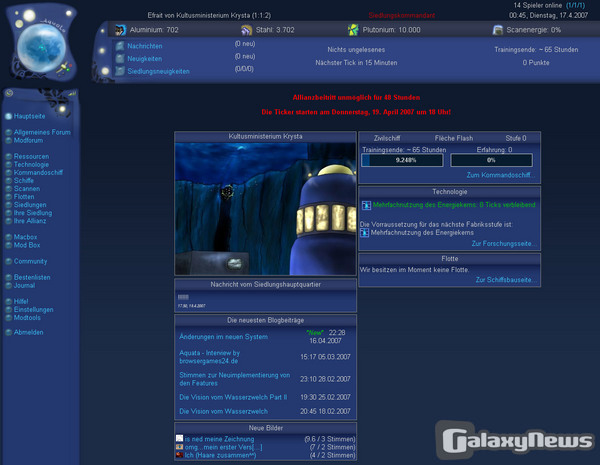Click the Kultusministerium Krysta settlement image
This screenshot has width=600, height=465.
coord(265,207)
